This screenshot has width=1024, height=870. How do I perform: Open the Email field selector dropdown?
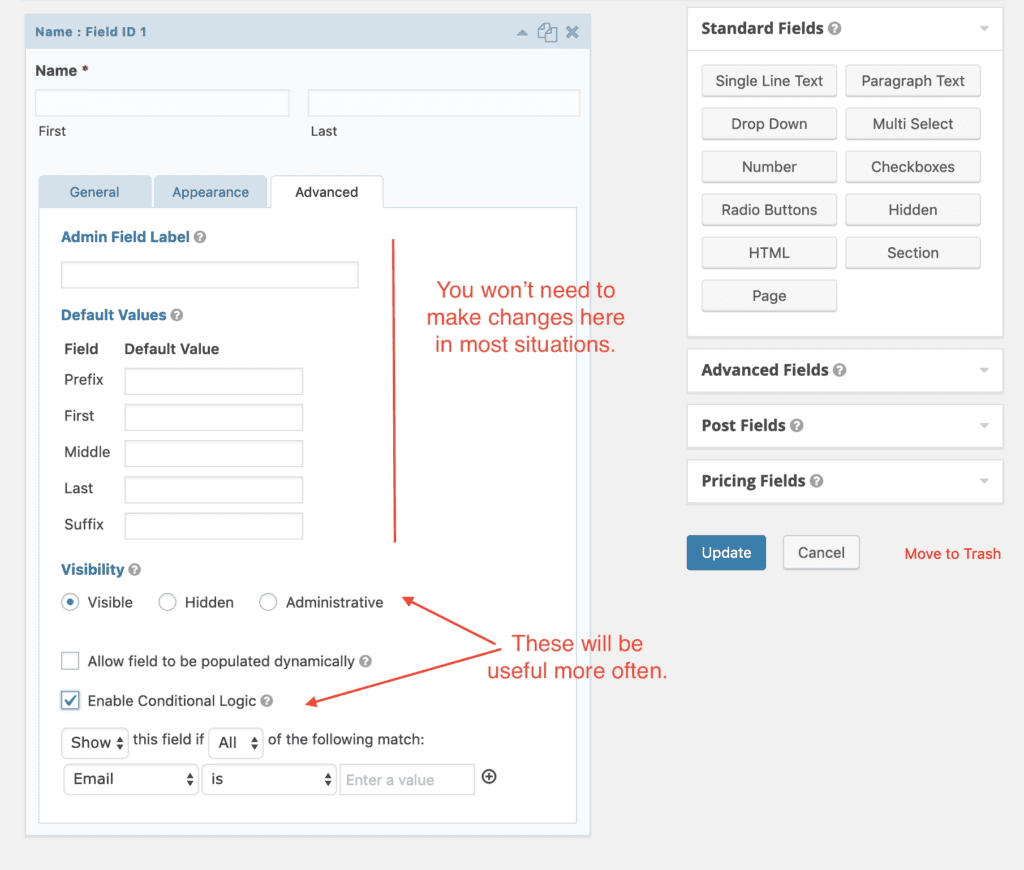coord(131,779)
